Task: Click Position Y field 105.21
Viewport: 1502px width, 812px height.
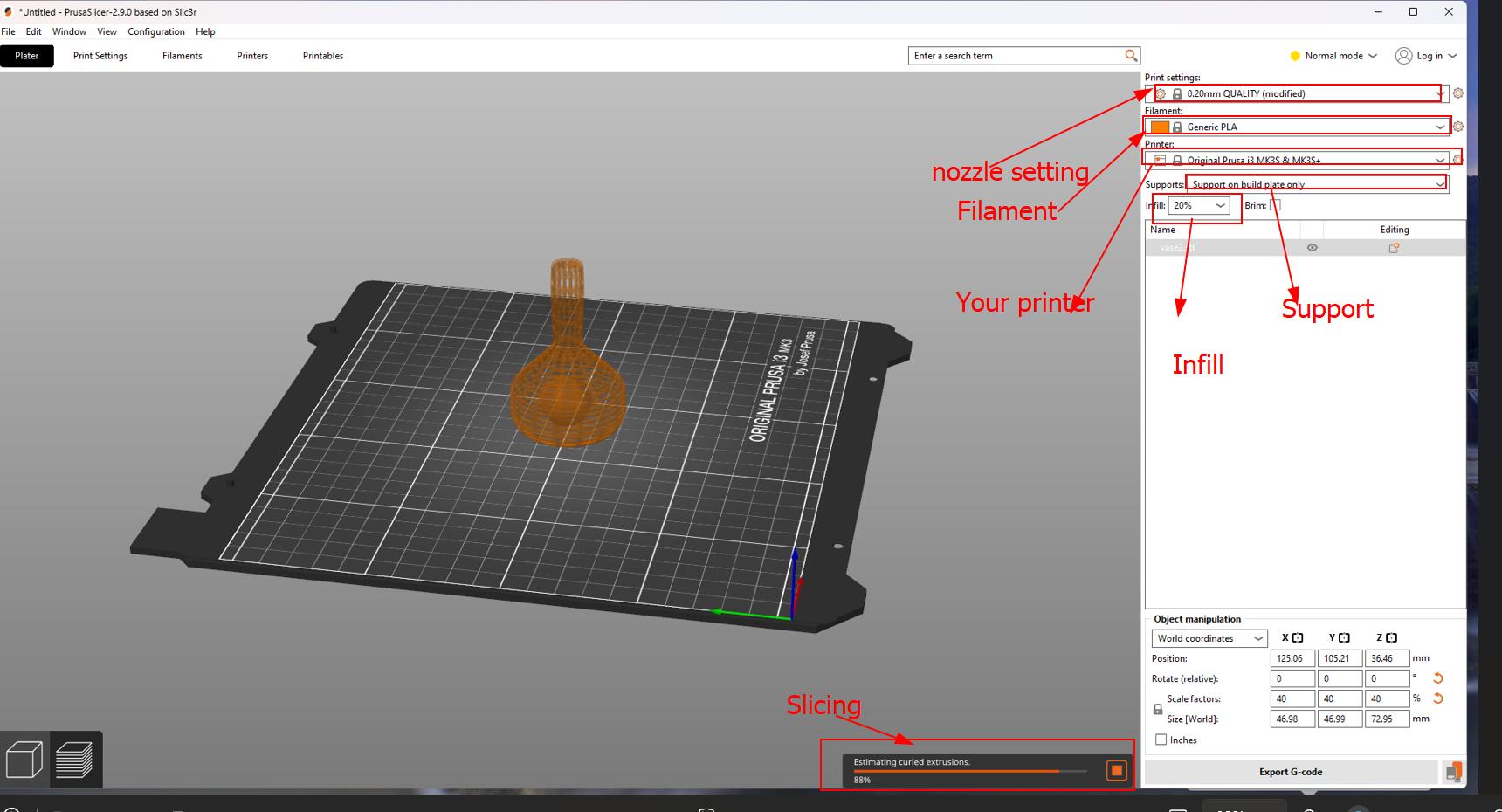Action: coord(1340,658)
